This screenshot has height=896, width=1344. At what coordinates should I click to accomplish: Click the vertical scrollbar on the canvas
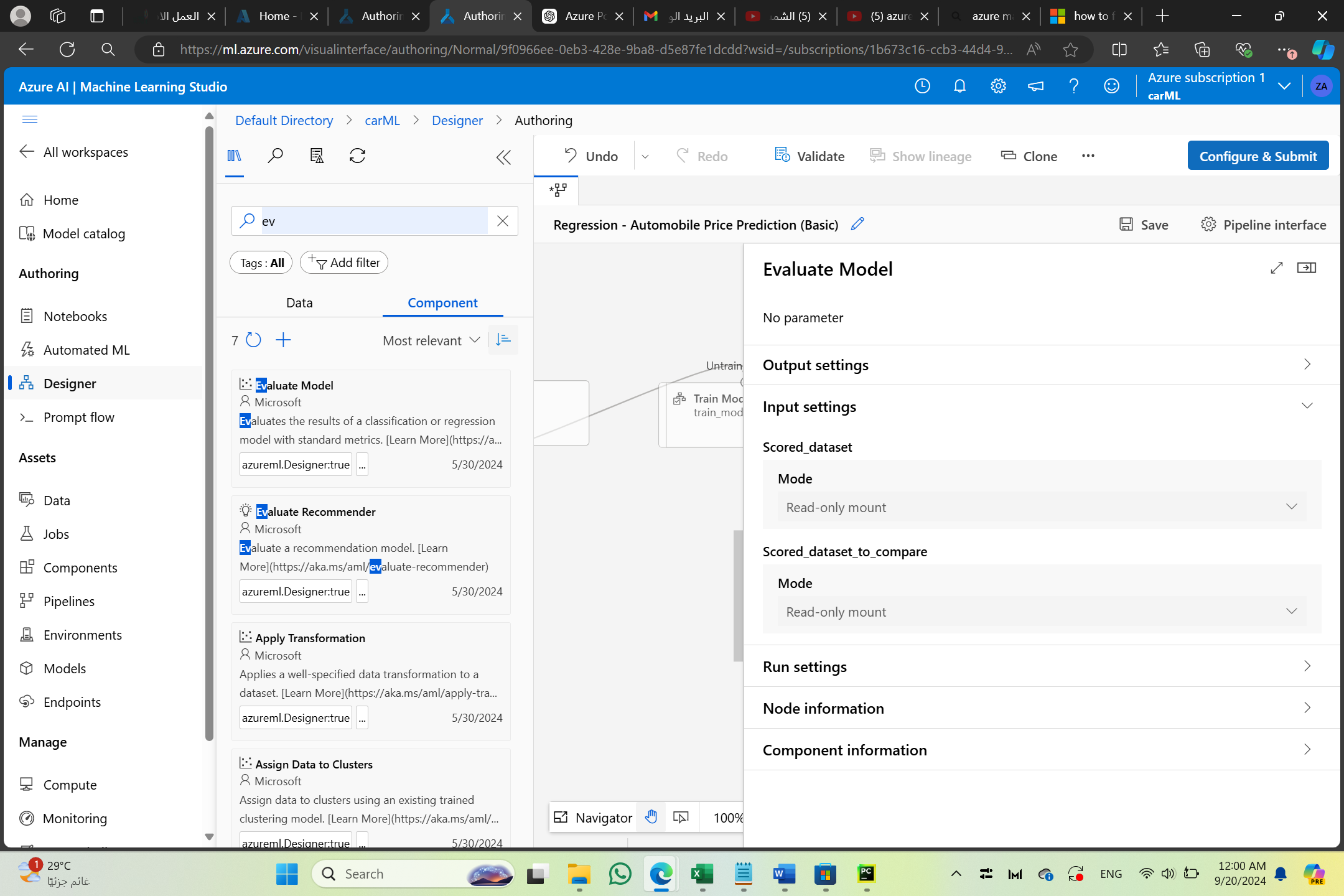click(x=738, y=594)
